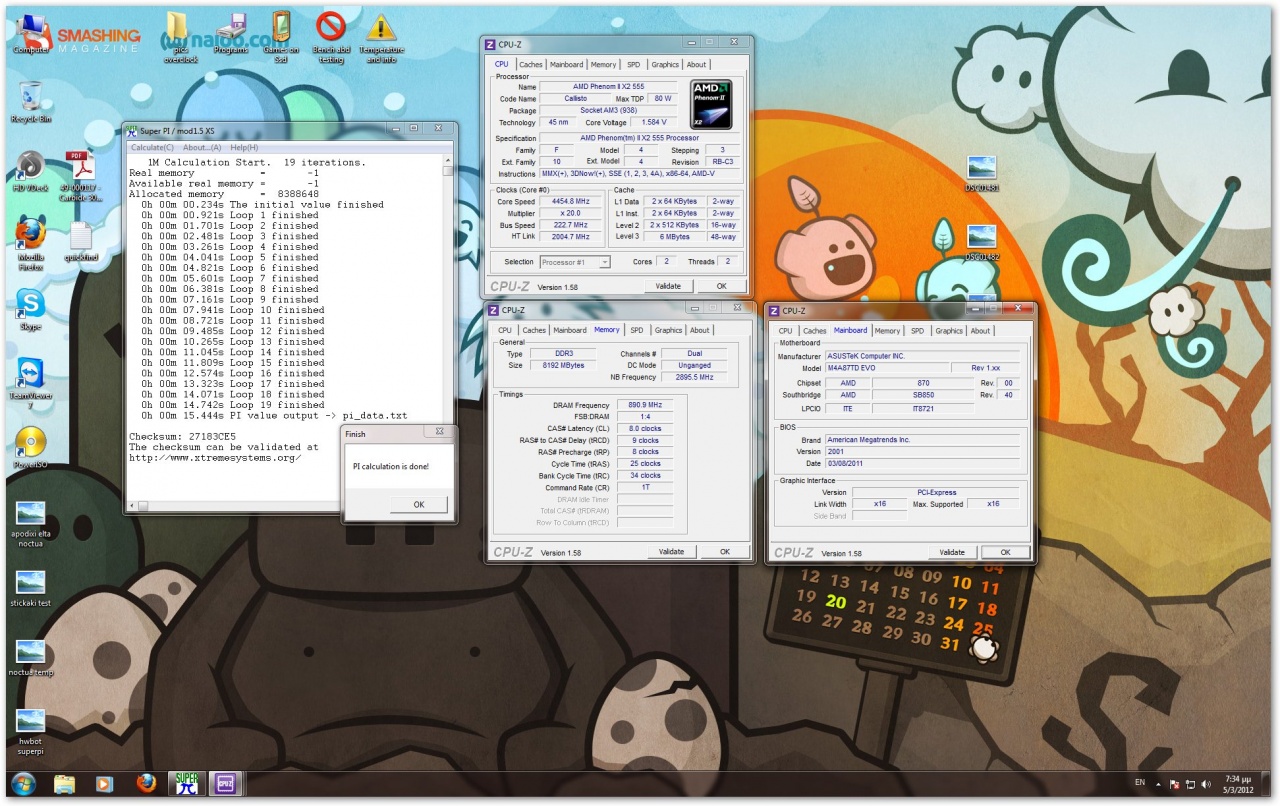Switch to Graphics tab in top CPU-Z window
This screenshot has width=1280, height=806.
[665, 64]
